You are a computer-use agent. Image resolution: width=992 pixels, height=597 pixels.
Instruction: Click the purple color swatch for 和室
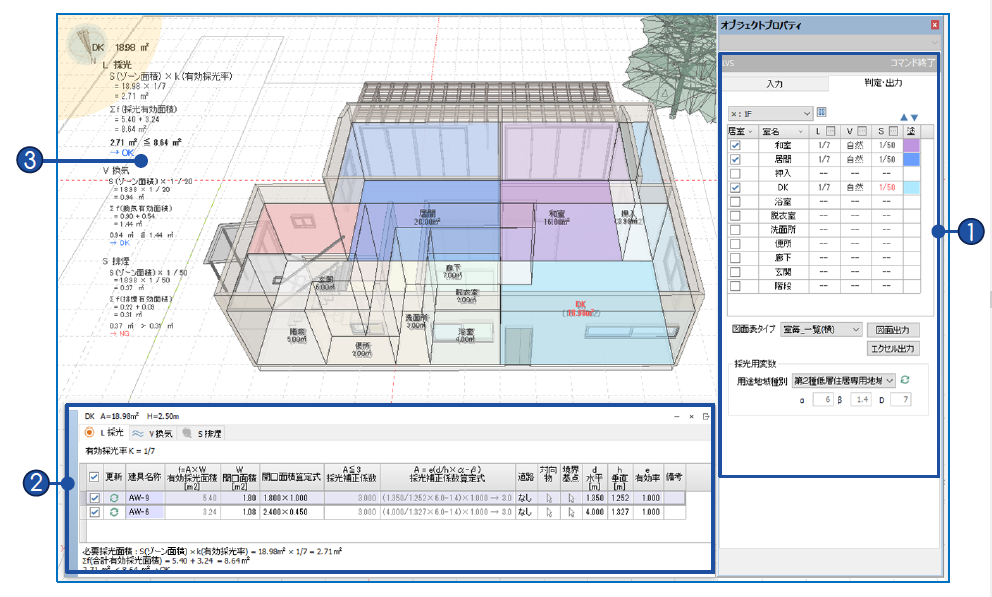[x=912, y=145]
